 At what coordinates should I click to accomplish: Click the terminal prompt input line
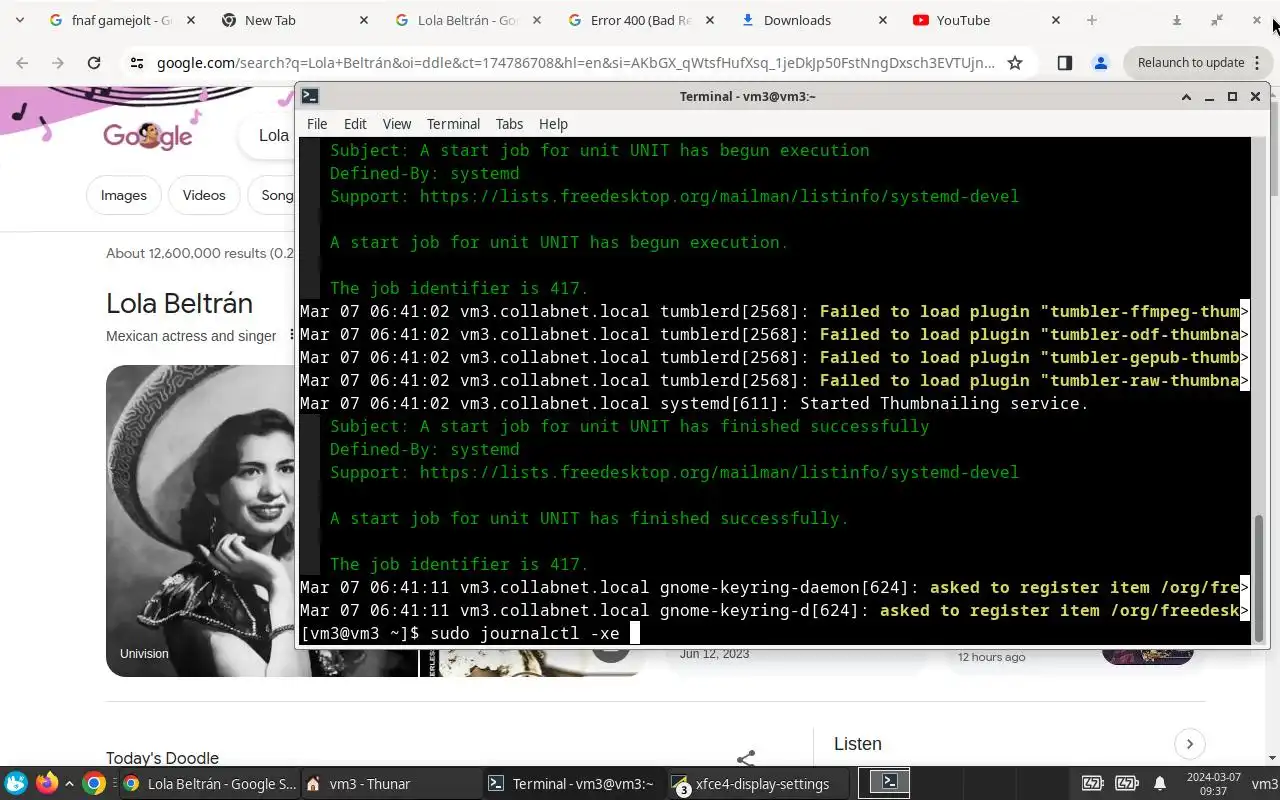(x=775, y=633)
